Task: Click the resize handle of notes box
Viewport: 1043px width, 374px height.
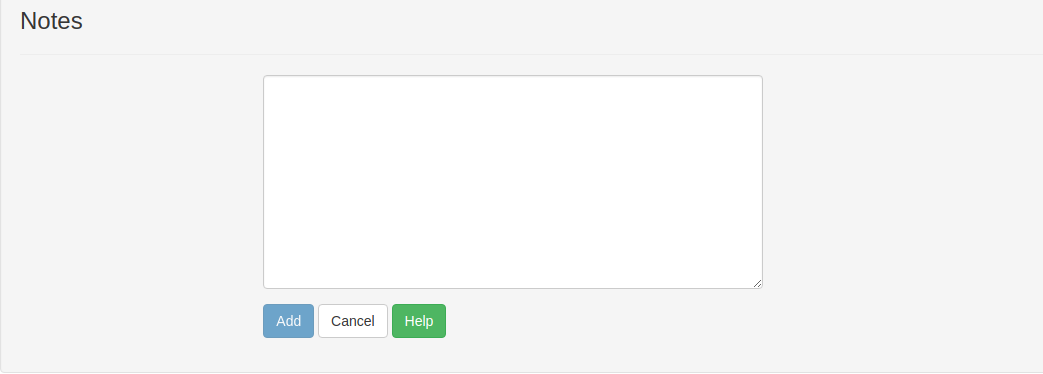Action: (757, 283)
